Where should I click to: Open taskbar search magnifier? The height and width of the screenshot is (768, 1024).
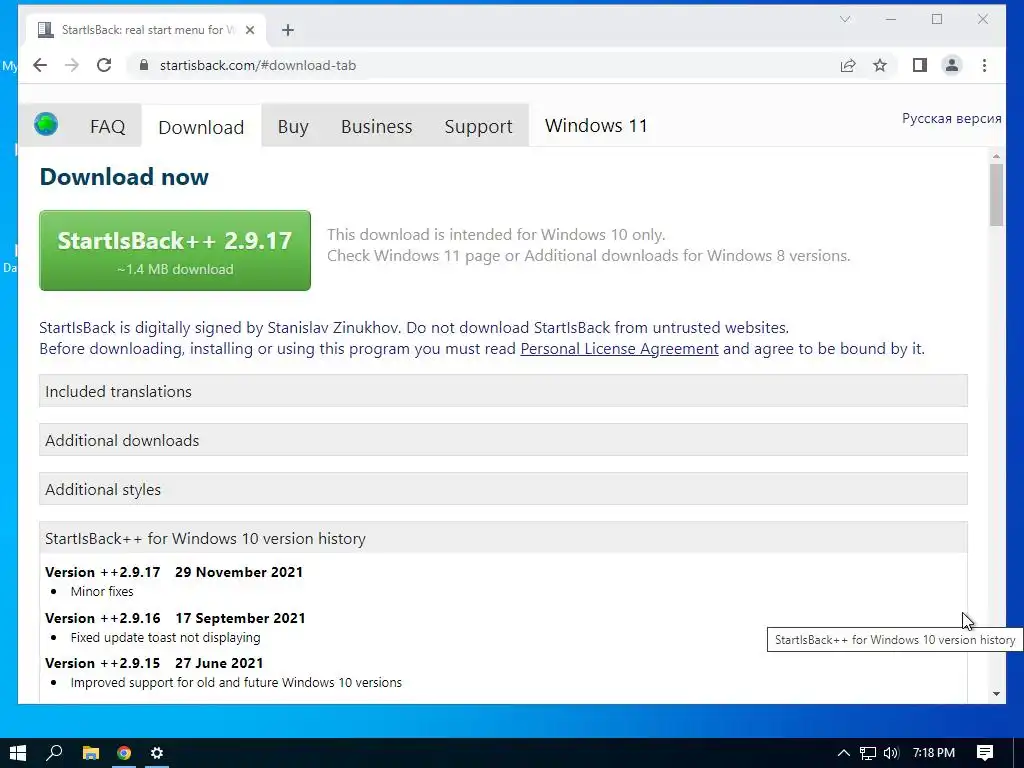[54, 753]
